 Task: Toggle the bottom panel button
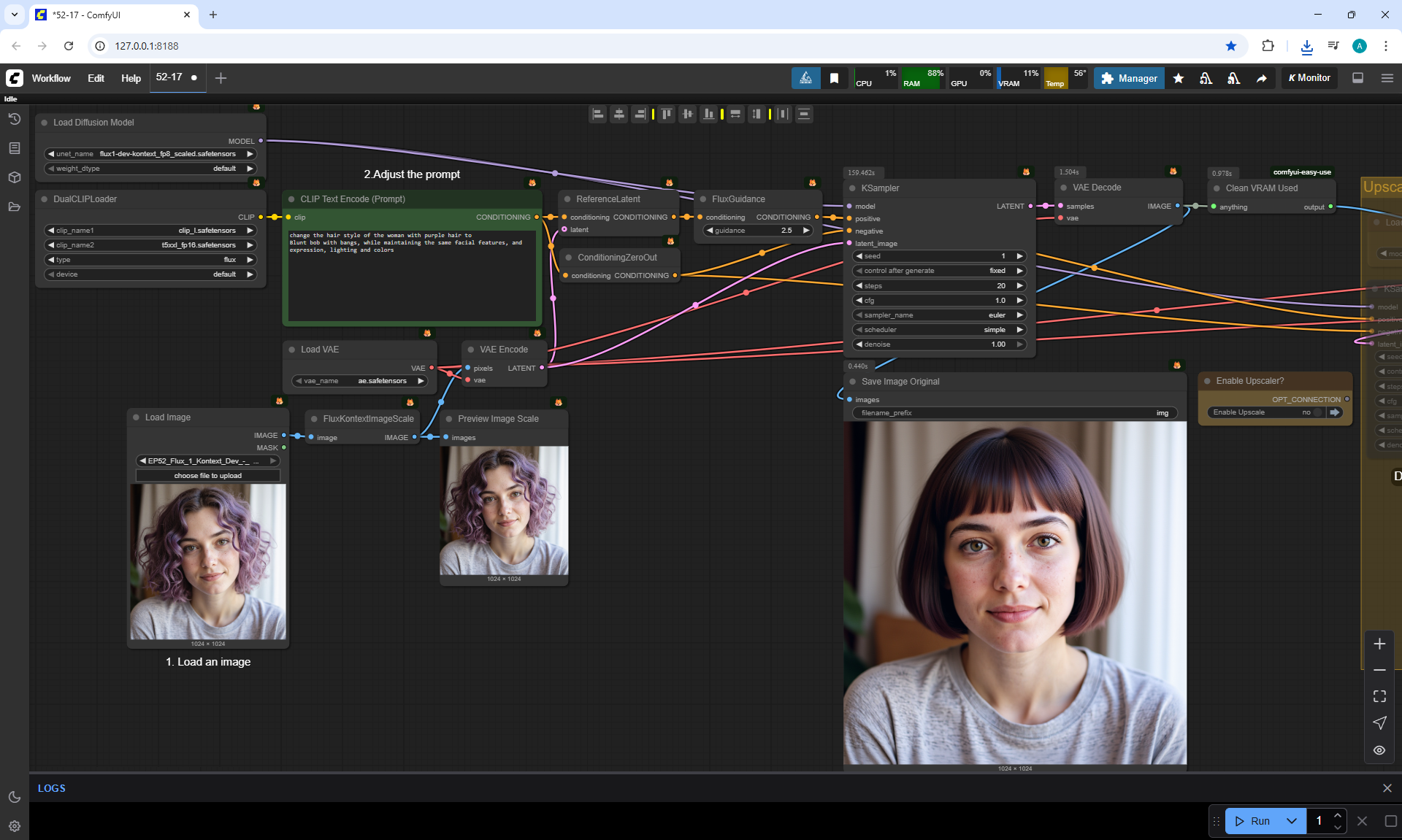coord(1357,78)
